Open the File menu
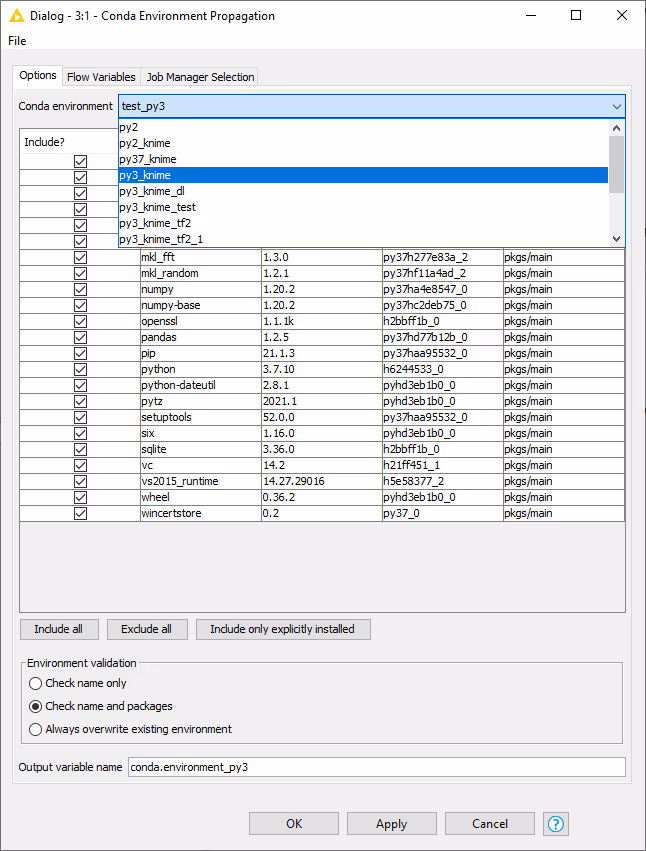The height and width of the screenshot is (851, 646). click(17, 41)
